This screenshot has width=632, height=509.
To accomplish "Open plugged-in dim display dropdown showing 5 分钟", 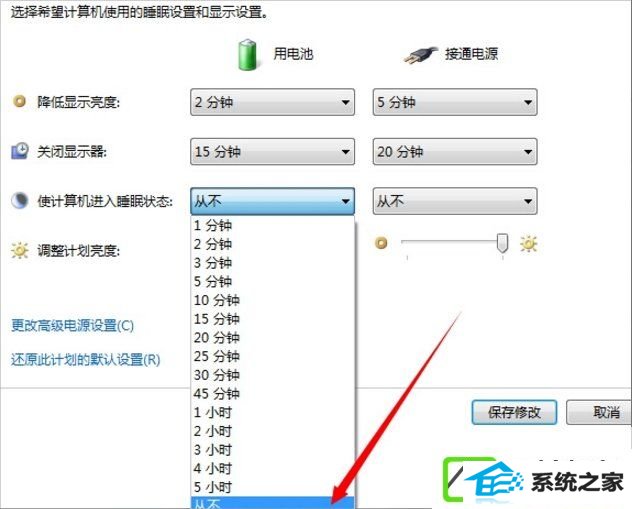I will pos(455,102).
